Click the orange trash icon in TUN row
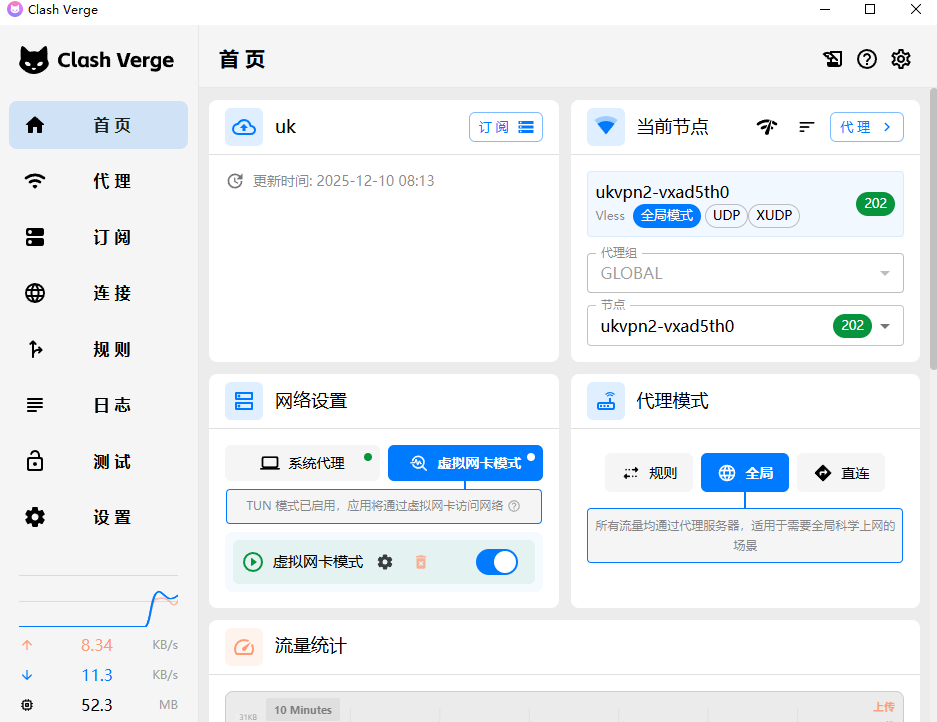 pyautogui.click(x=421, y=562)
